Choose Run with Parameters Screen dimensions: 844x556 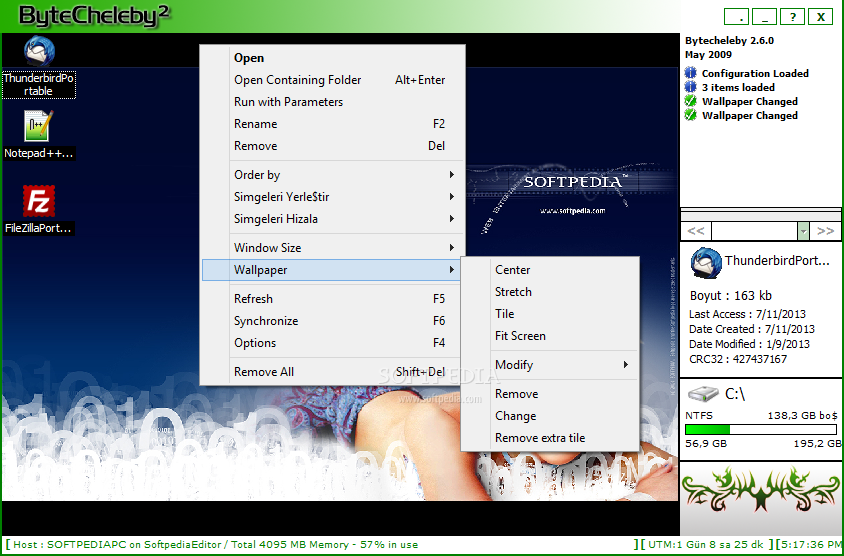(332, 102)
